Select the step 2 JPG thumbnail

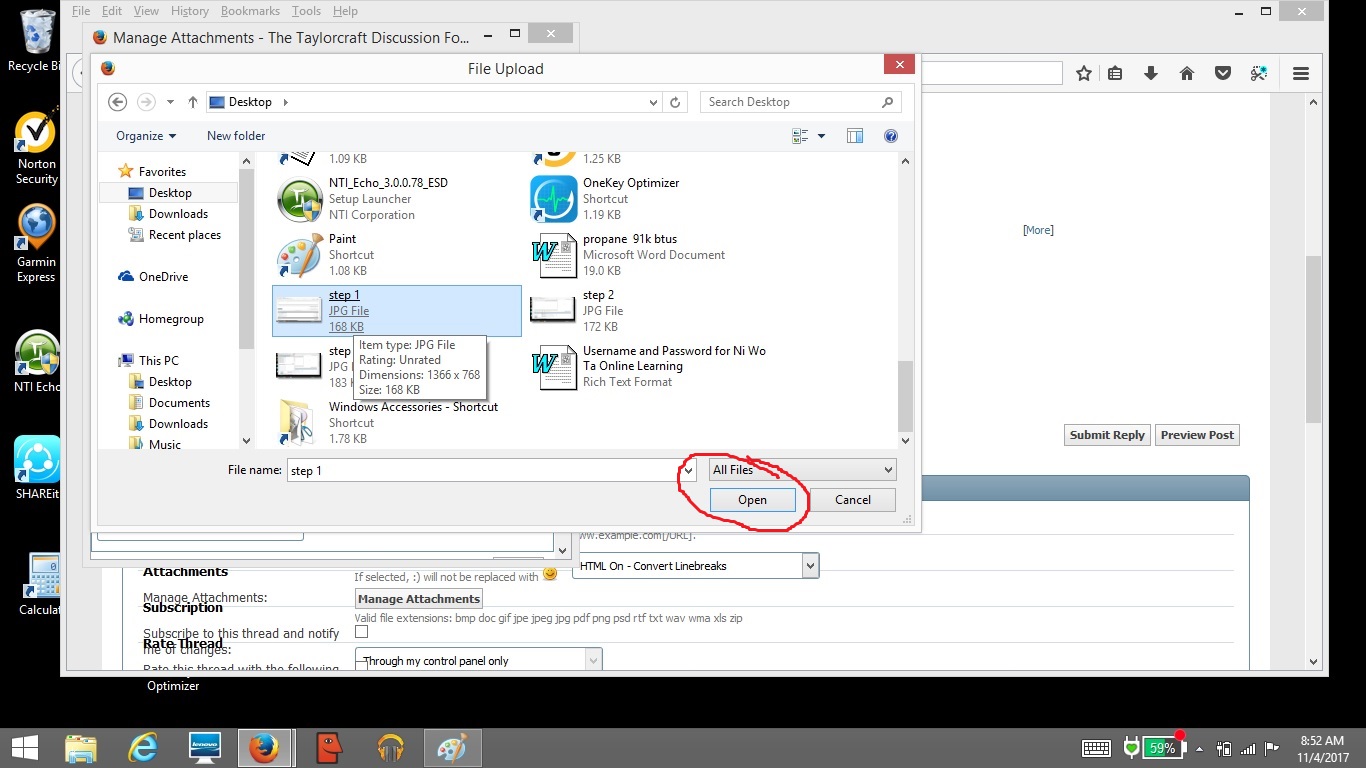click(x=553, y=310)
